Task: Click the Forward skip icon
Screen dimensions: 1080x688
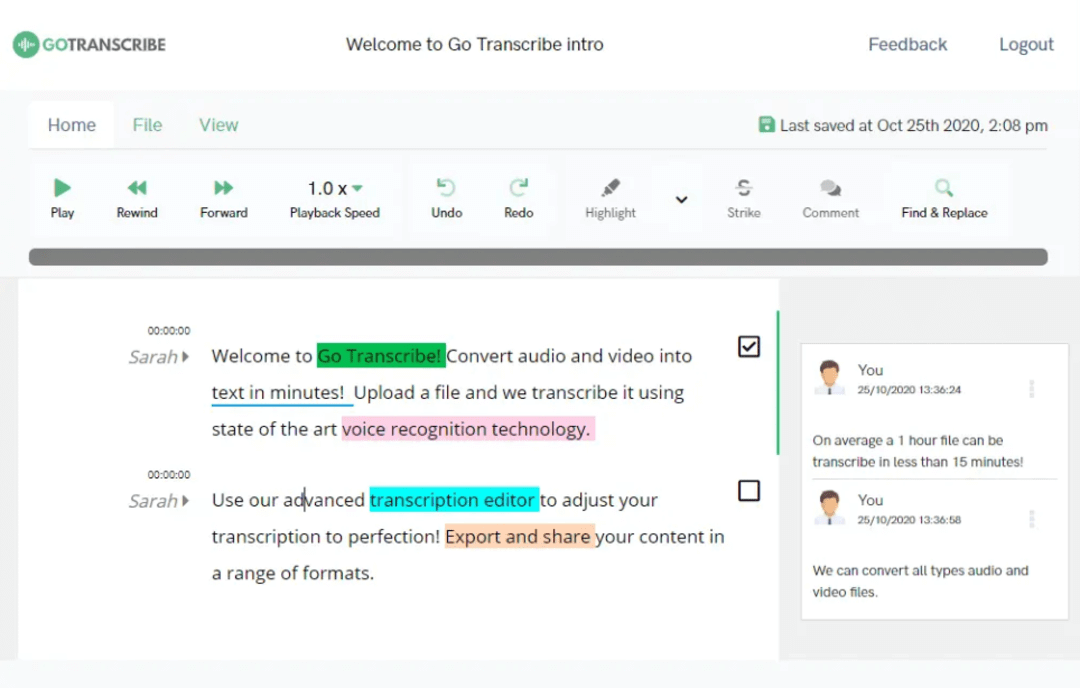Action: click(222, 196)
